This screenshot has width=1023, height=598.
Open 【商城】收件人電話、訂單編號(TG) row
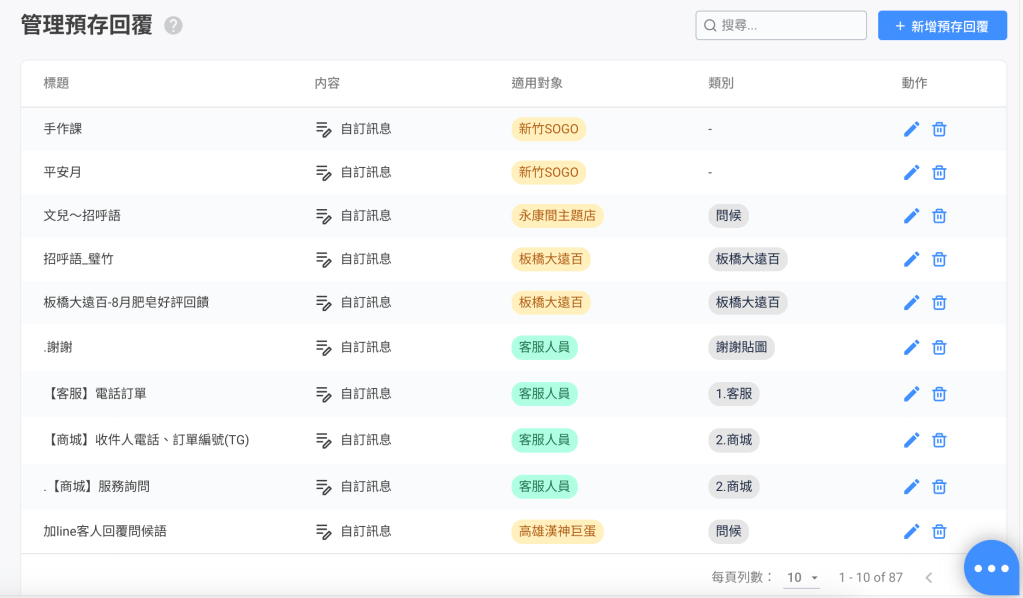146,440
